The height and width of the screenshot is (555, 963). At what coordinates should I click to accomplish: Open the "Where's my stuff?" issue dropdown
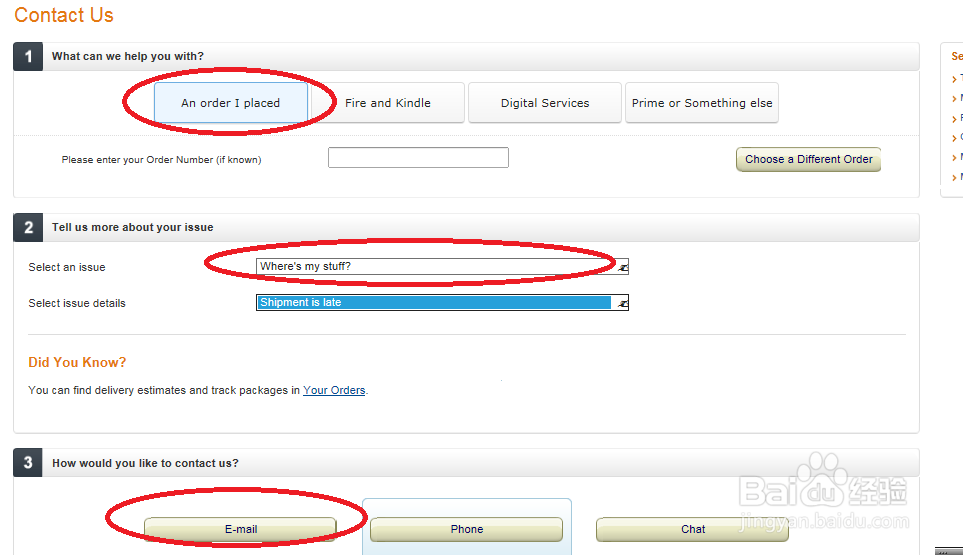(x=442, y=267)
